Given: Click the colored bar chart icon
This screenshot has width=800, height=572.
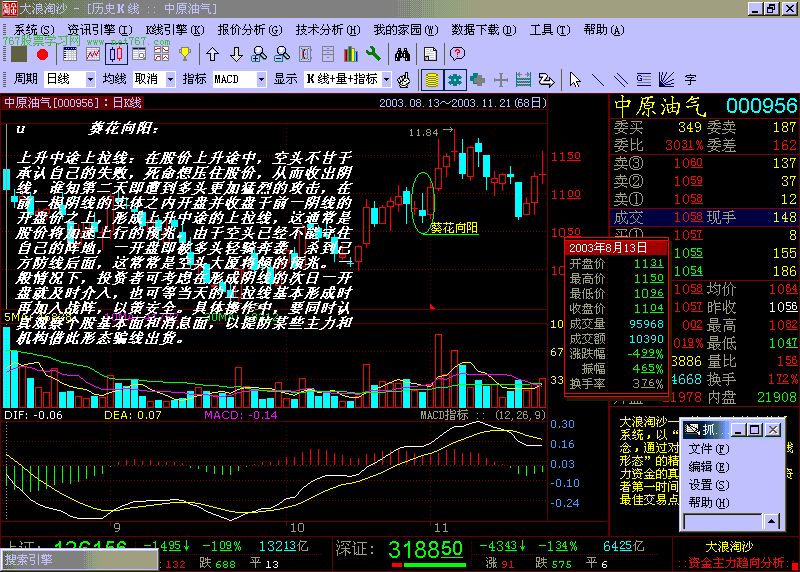Looking at the screenshot, I should (351, 54).
